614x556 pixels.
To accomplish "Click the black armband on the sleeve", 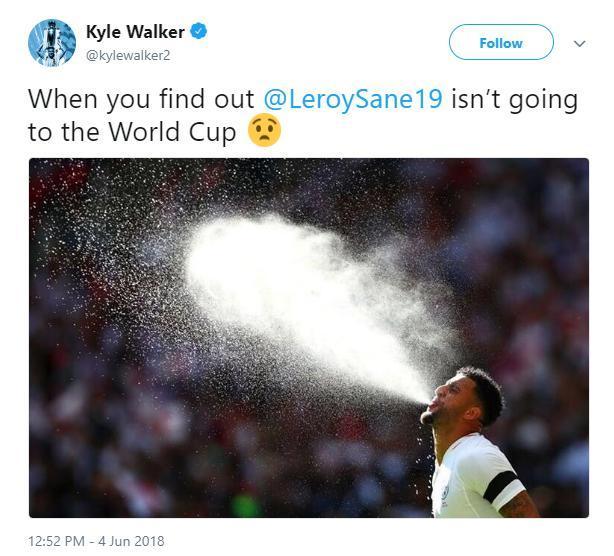I will [502, 487].
